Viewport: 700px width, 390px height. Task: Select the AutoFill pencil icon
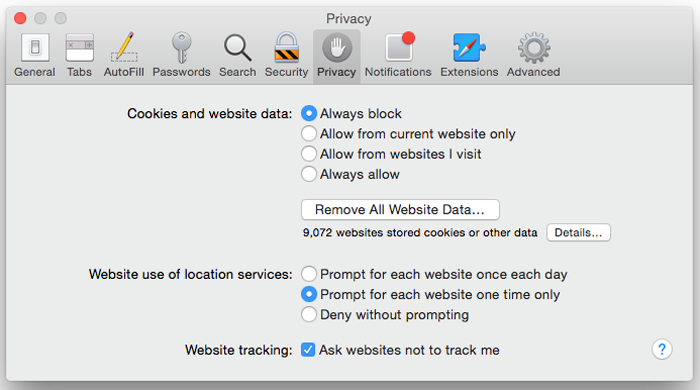pos(124,47)
